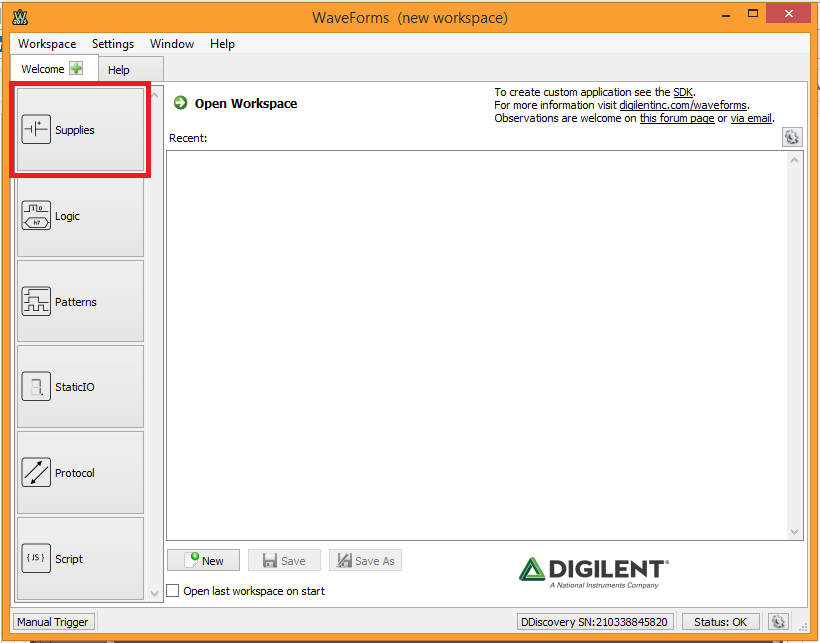Image resolution: width=820 pixels, height=643 pixels.
Task: Open the Window menu
Action: (172, 44)
